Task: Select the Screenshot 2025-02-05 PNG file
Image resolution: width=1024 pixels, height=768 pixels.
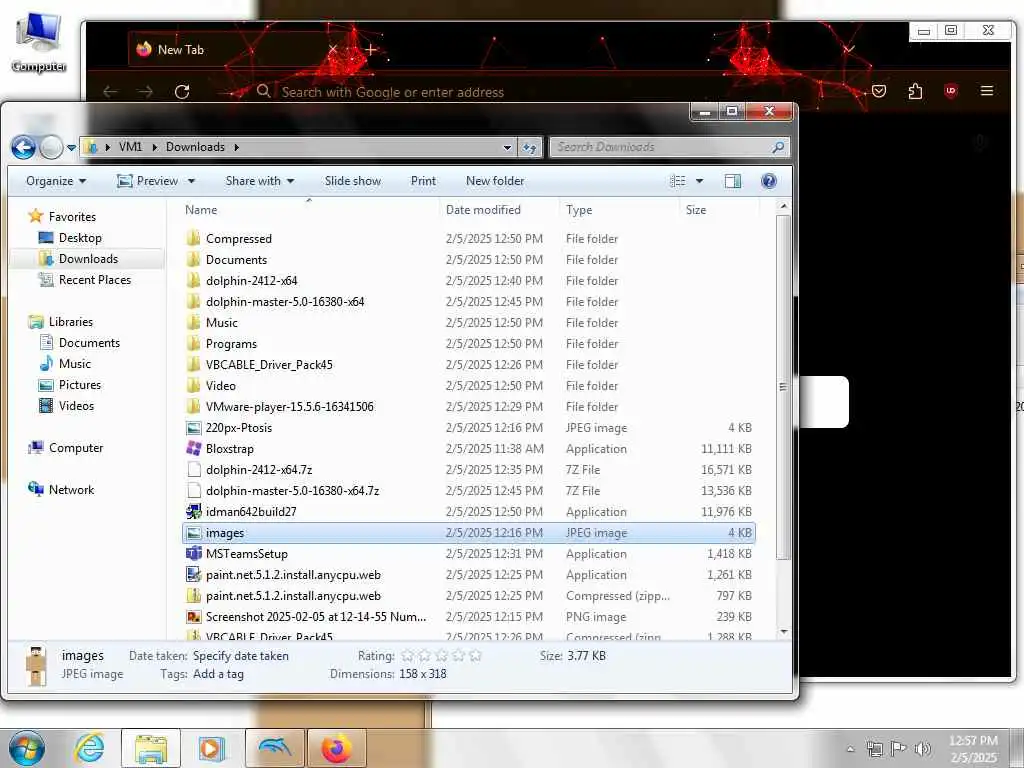Action: (x=315, y=616)
